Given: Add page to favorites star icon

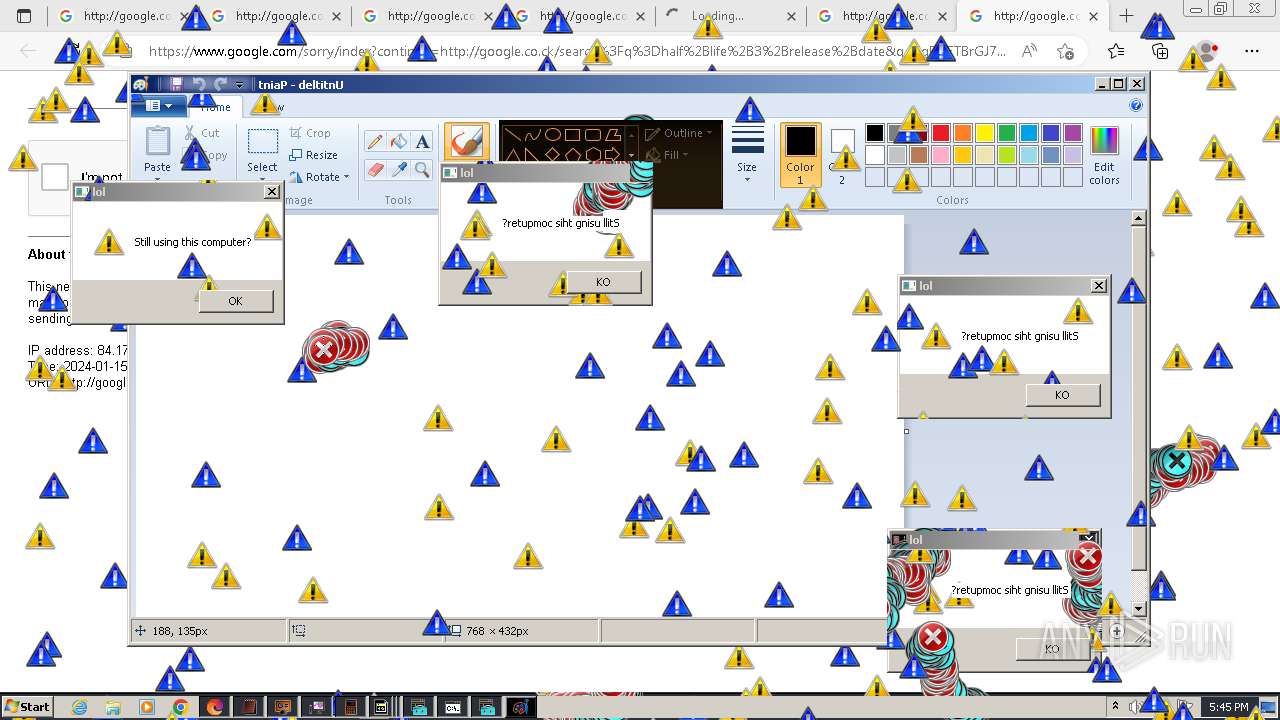Looking at the screenshot, I should [1066, 51].
